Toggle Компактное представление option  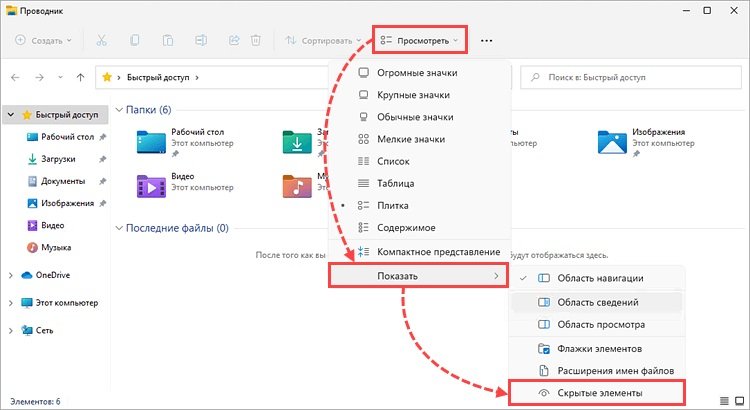tap(419, 252)
